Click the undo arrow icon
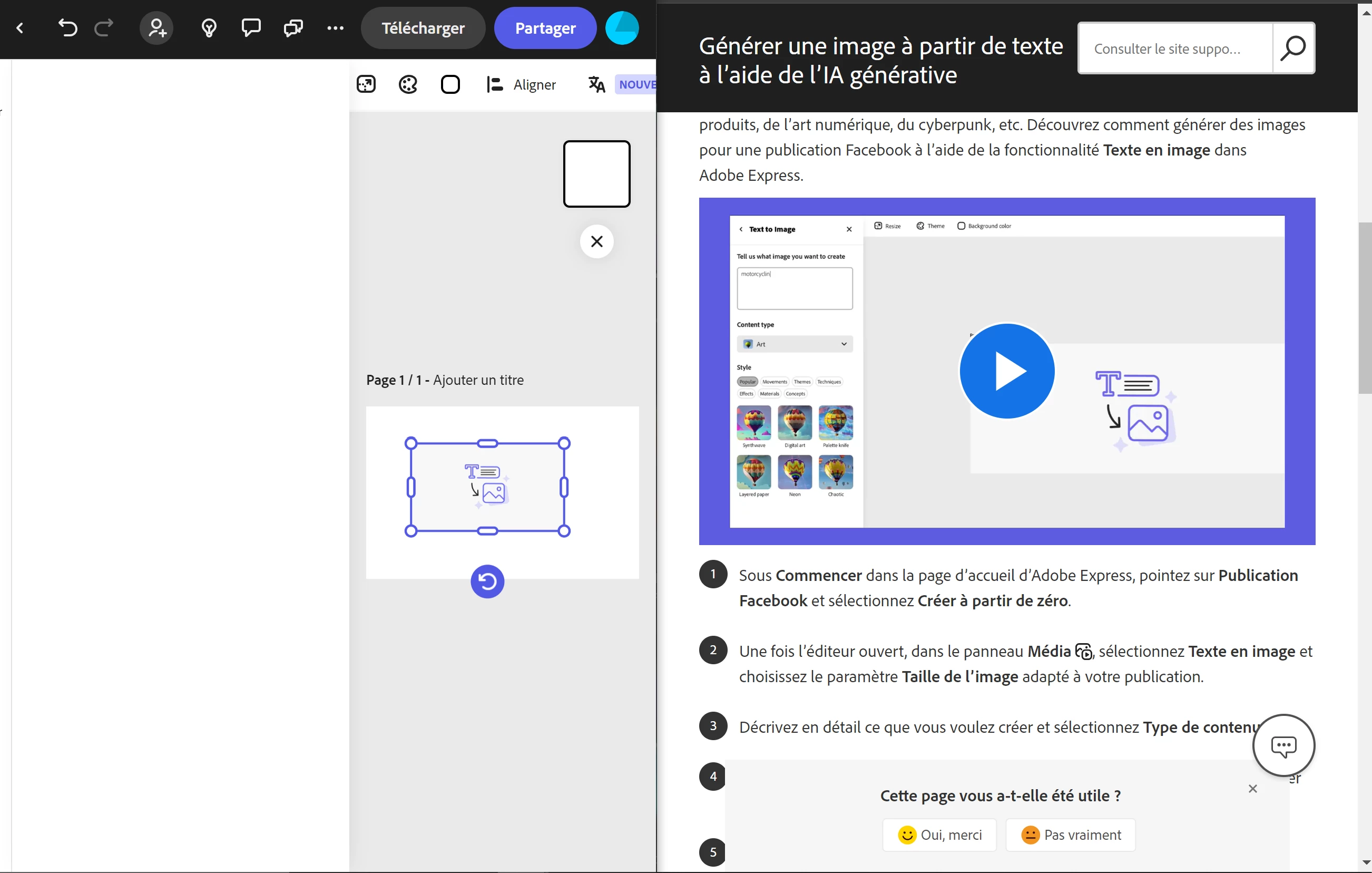This screenshot has height=873, width=1372. tap(67, 27)
